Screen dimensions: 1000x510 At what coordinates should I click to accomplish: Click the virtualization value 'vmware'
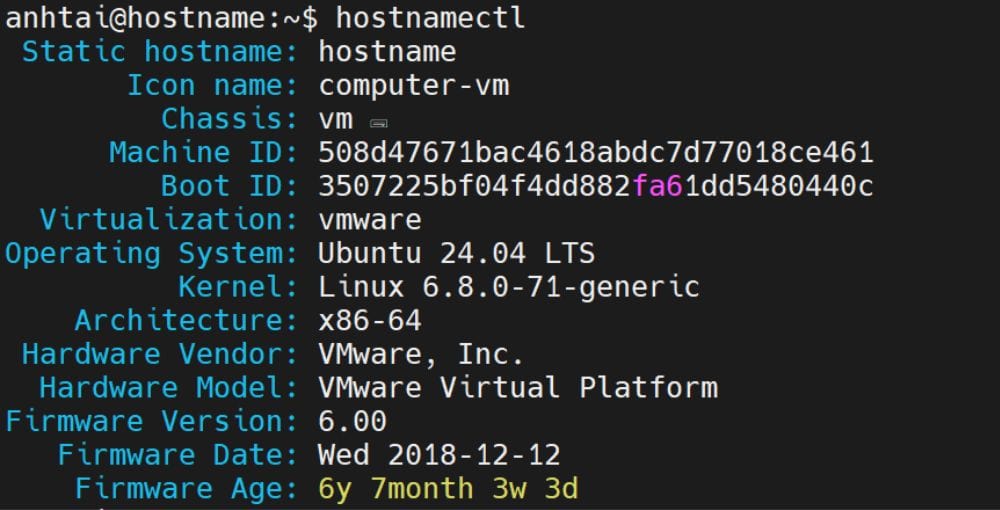370,221
